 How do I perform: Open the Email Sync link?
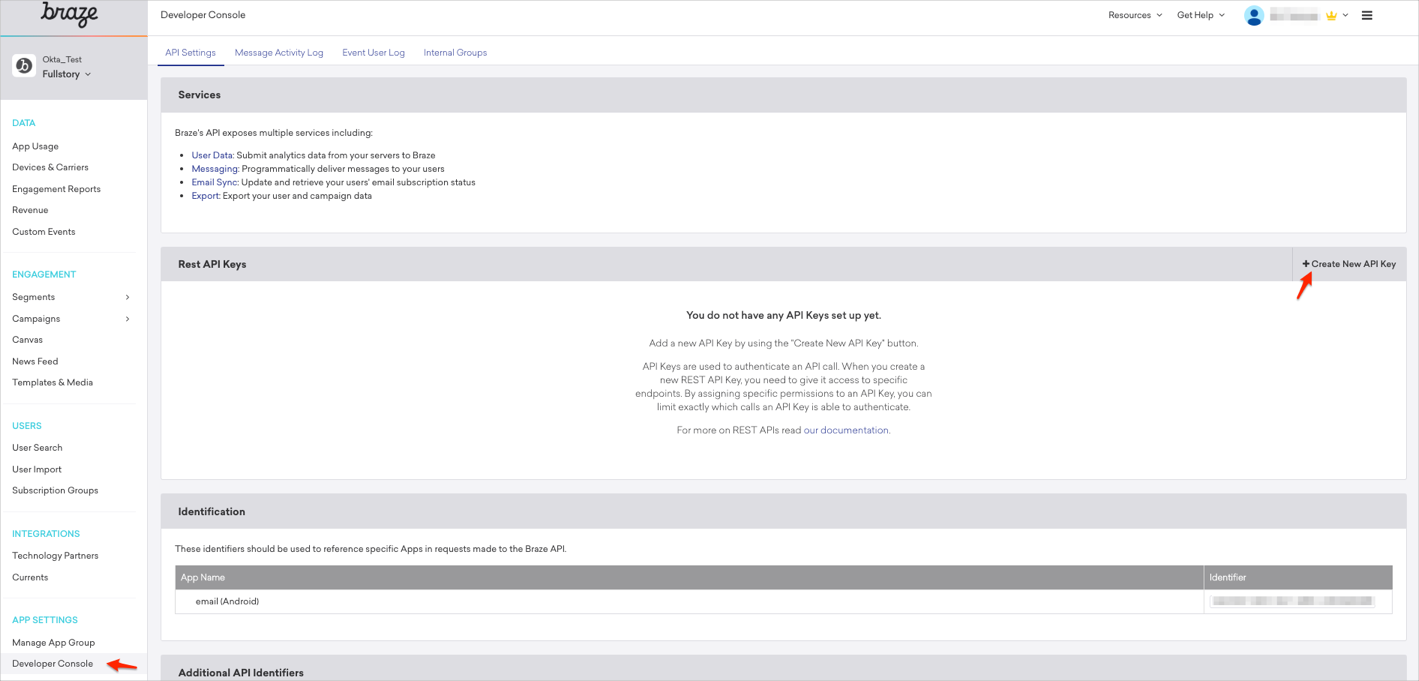[x=214, y=183]
